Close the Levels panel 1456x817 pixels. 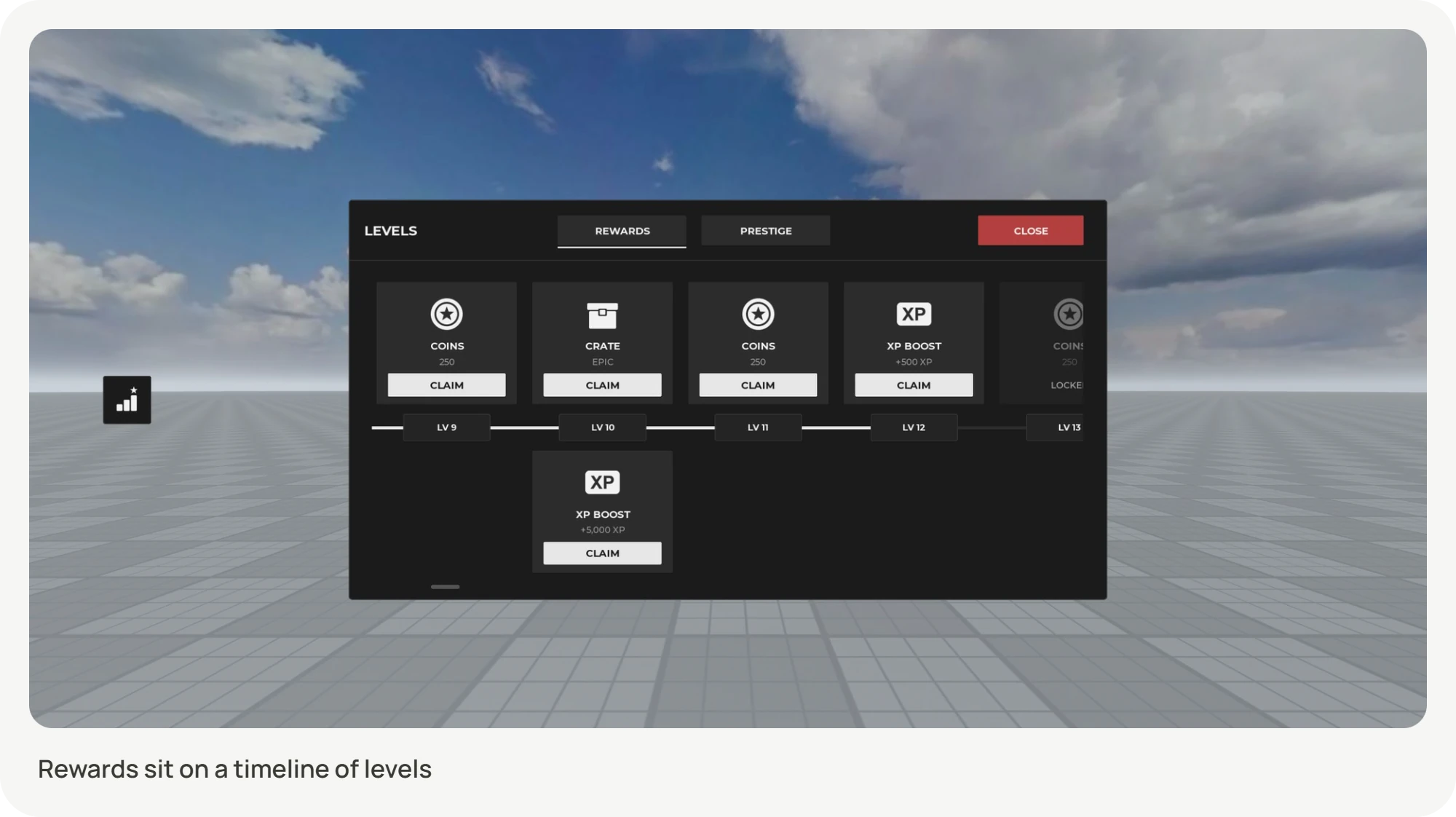(1030, 230)
